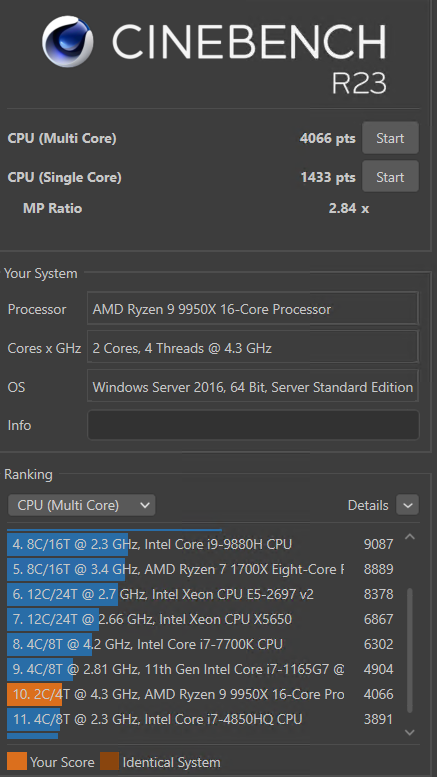Click the orange Your Score color swatch
The width and height of the screenshot is (437, 777).
click(x=17, y=761)
